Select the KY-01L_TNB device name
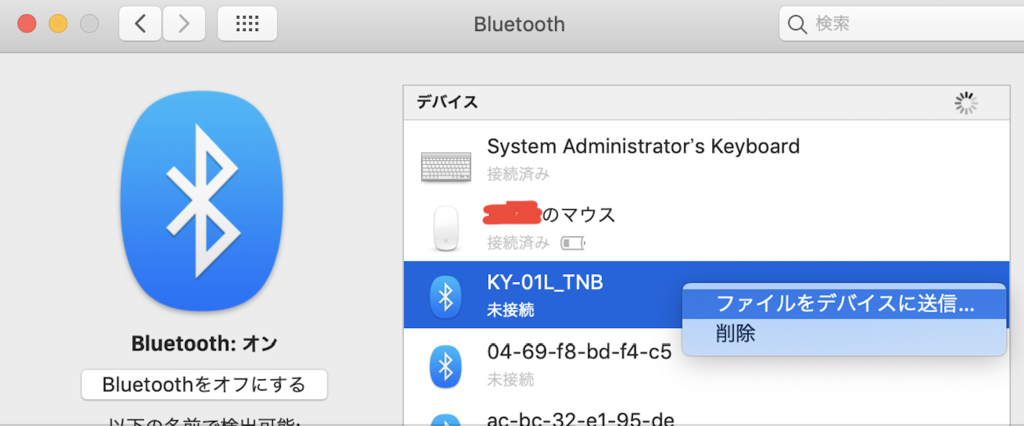This screenshot has width=1024, height=426. pos(545,282)
